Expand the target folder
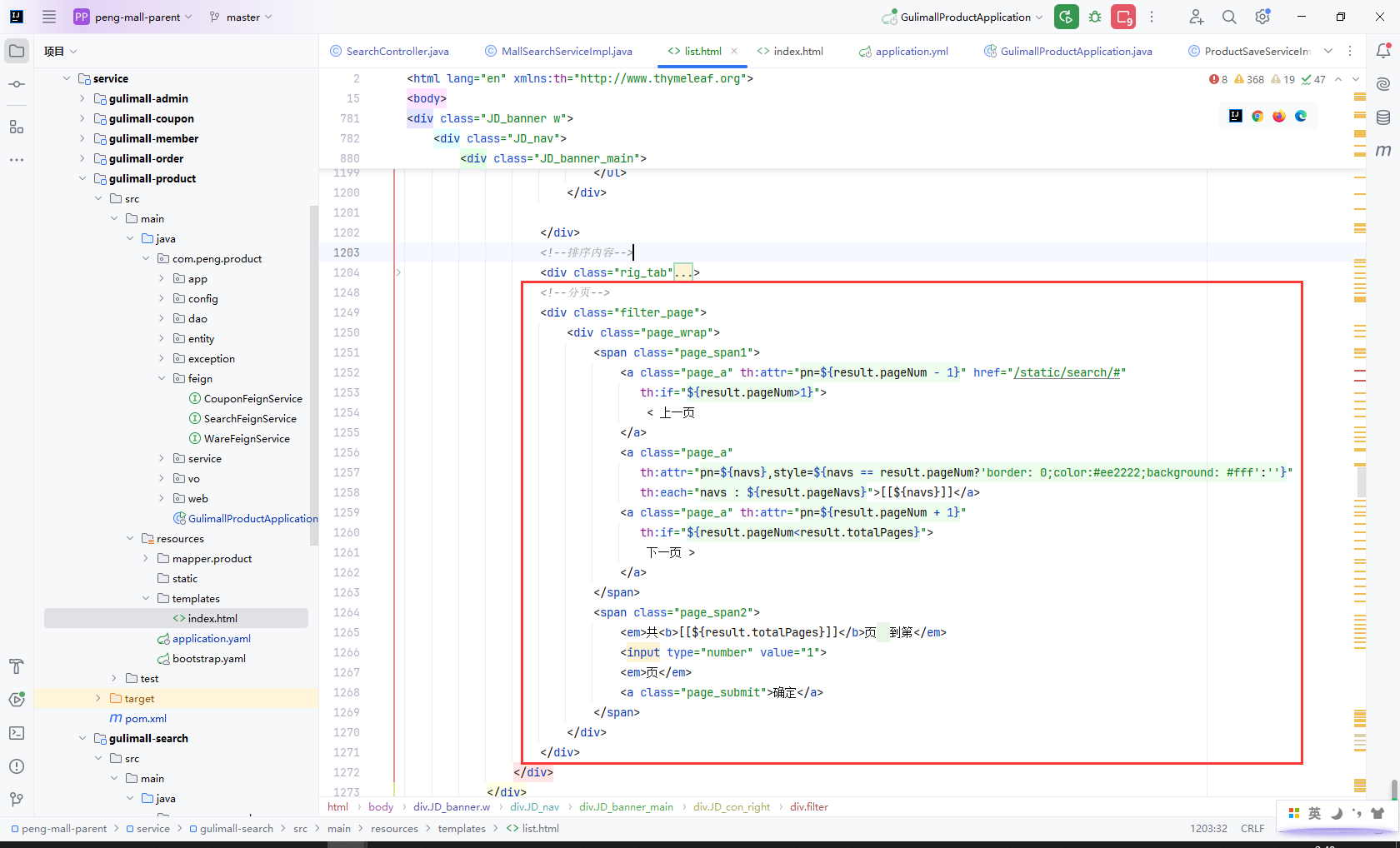Viewport: 1400px width, 848px height. 98,698
